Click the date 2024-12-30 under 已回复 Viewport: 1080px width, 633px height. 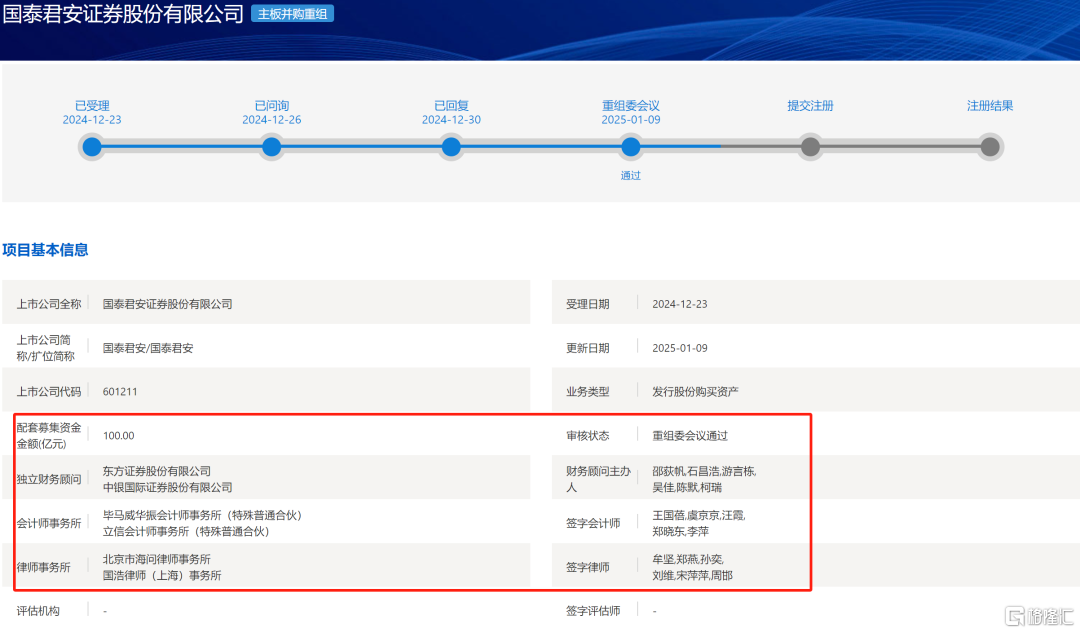tap(451, 120)
